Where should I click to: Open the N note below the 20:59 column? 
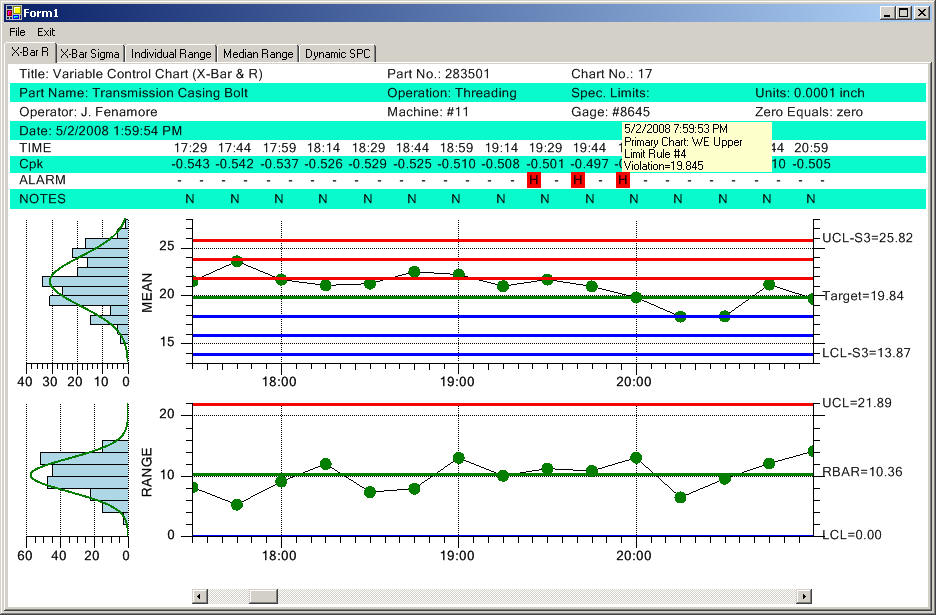[811, 199]
